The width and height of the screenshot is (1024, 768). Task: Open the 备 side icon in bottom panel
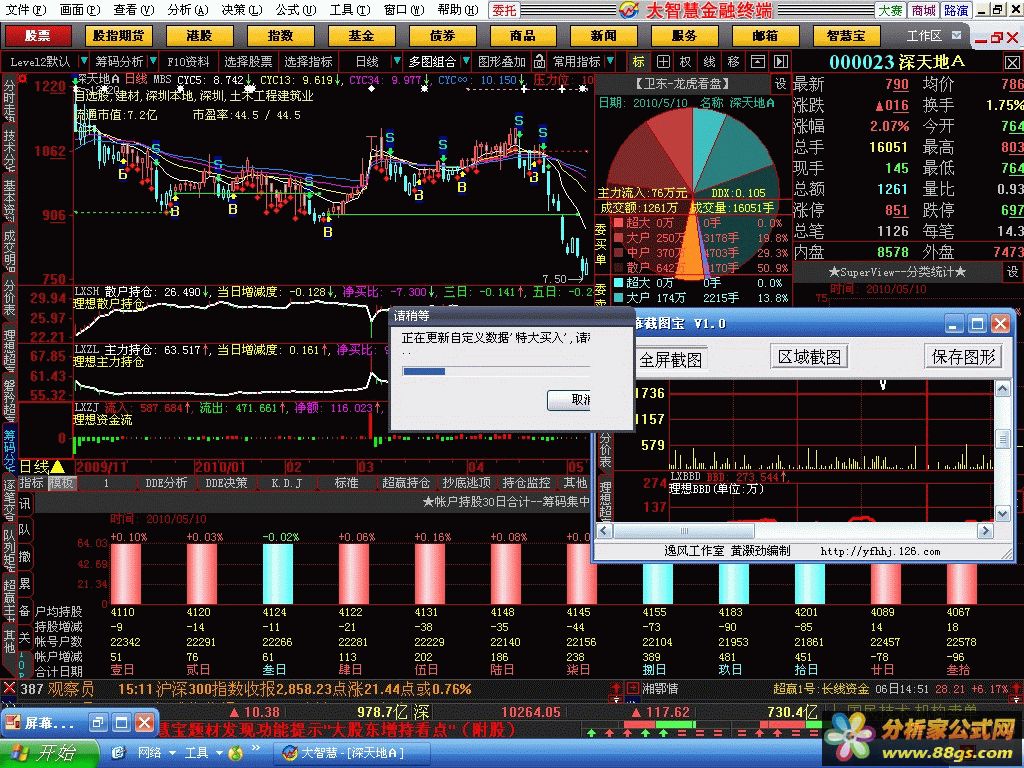24,610
